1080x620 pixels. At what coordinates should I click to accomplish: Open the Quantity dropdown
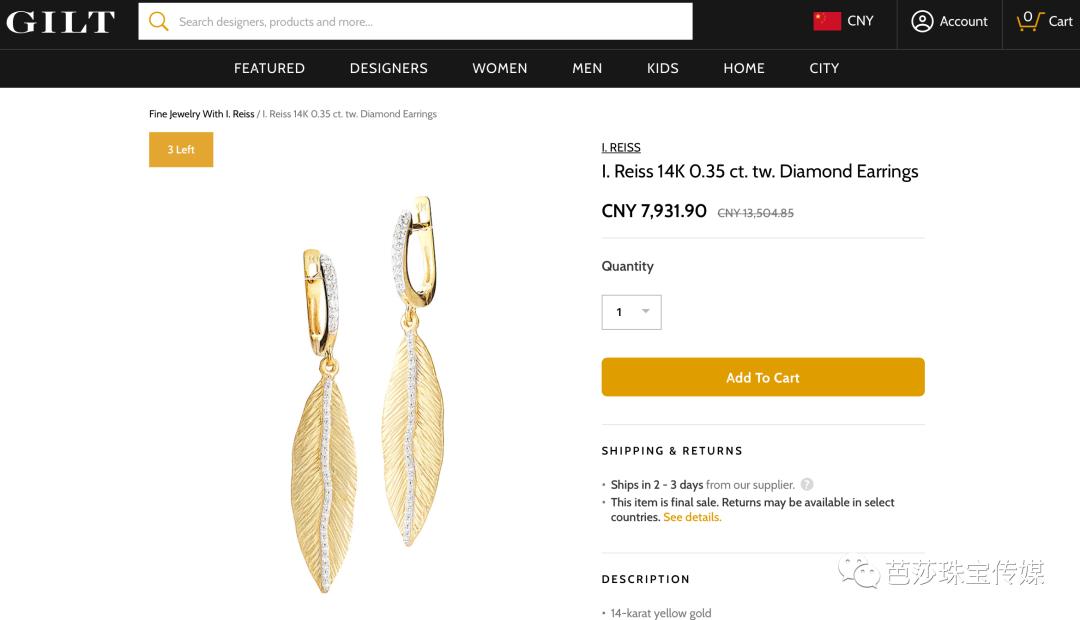[x=631, y=312]
